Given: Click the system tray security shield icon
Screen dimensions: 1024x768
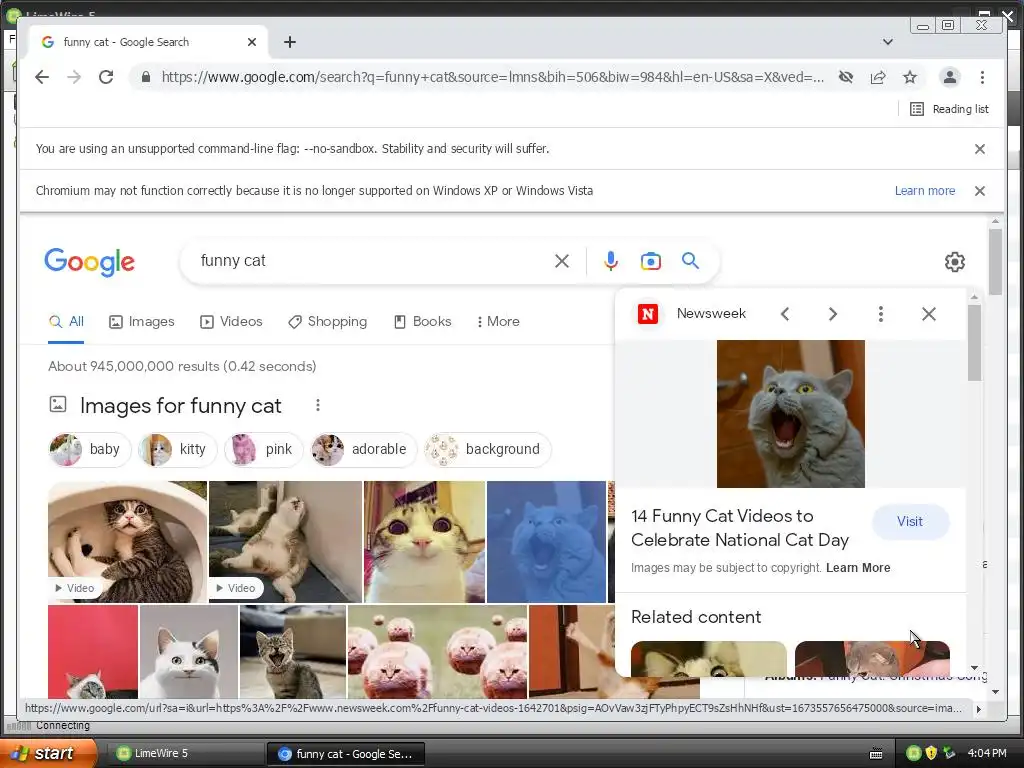Looking at the screenshot, I should point(931,753).
